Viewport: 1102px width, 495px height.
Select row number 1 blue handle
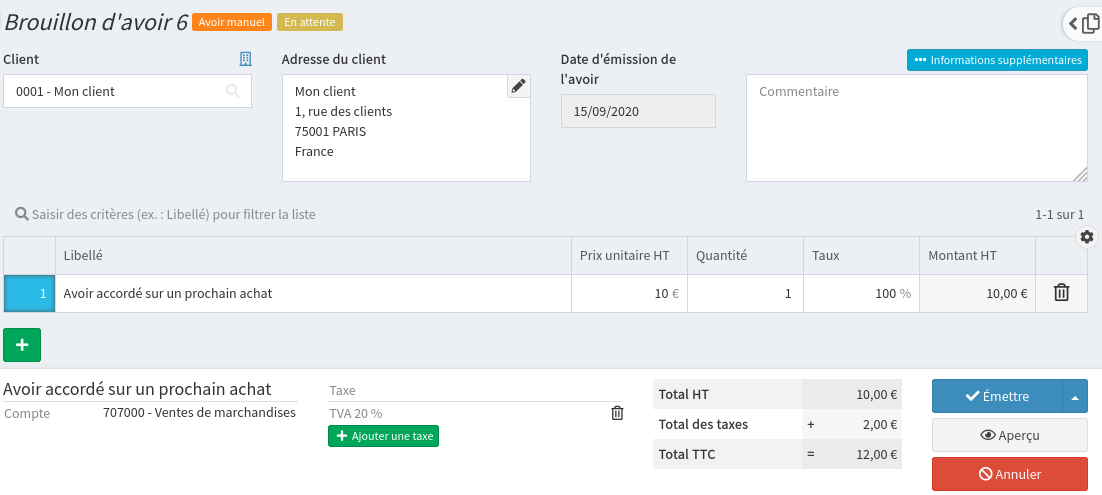[29, 294]
